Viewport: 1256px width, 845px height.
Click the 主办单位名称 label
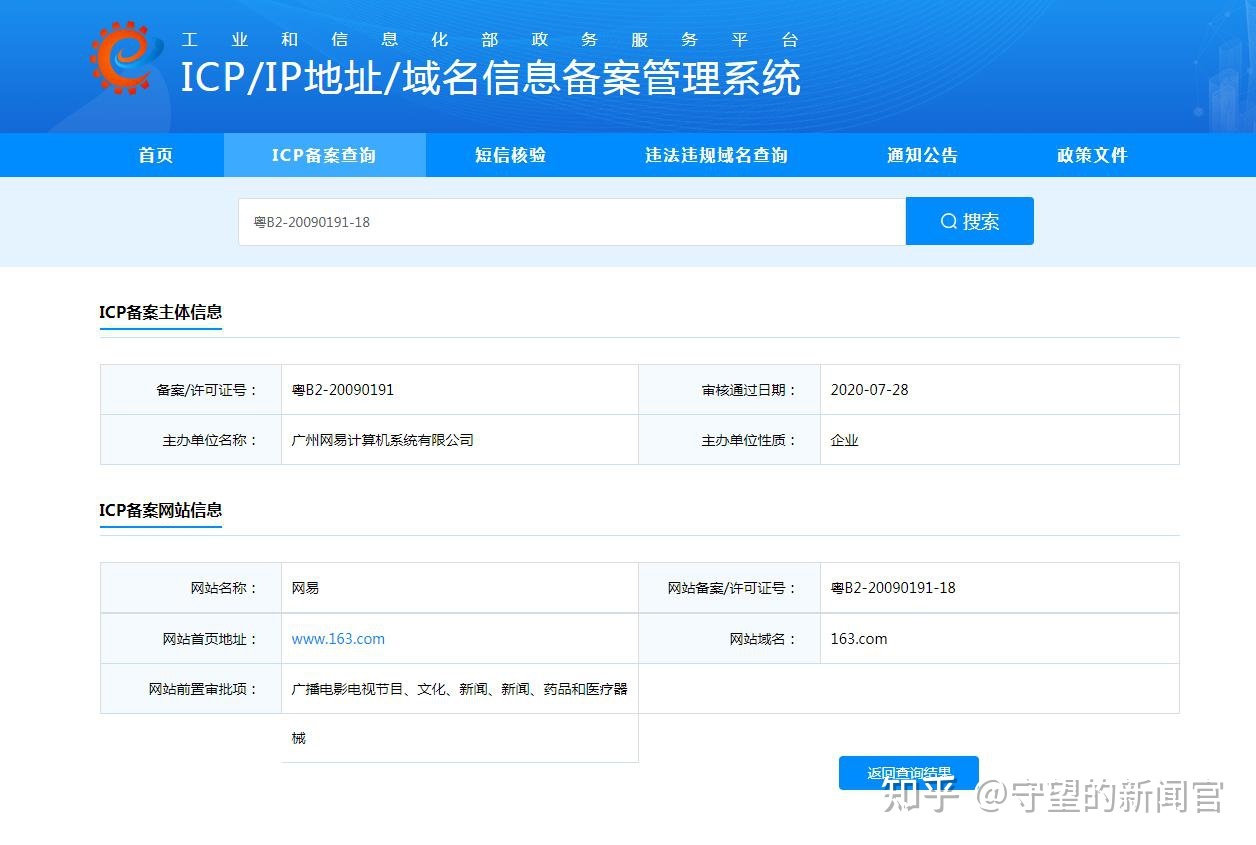(210, 440)
